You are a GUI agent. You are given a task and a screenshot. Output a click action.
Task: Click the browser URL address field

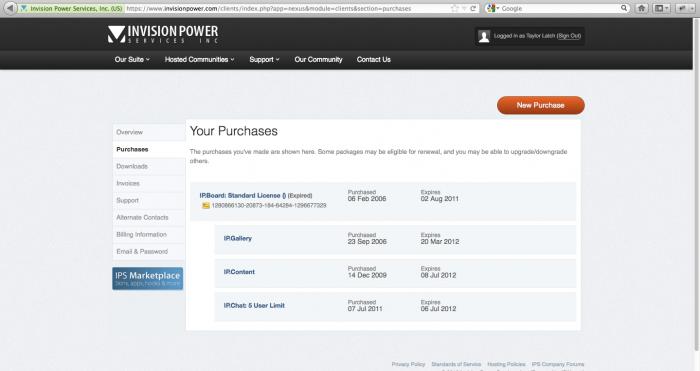(288, 8)
